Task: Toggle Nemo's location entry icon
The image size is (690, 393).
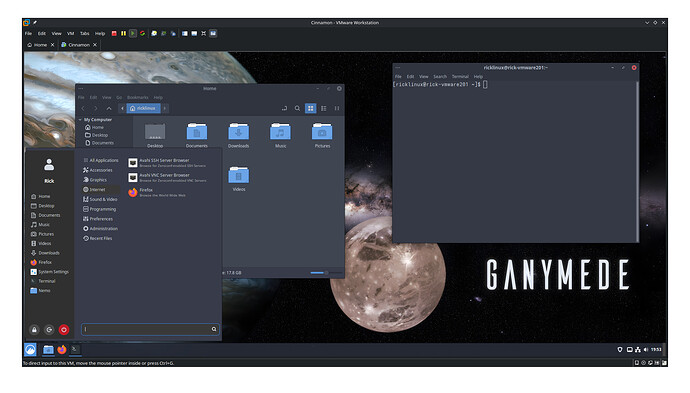Action: click(284, 108)
